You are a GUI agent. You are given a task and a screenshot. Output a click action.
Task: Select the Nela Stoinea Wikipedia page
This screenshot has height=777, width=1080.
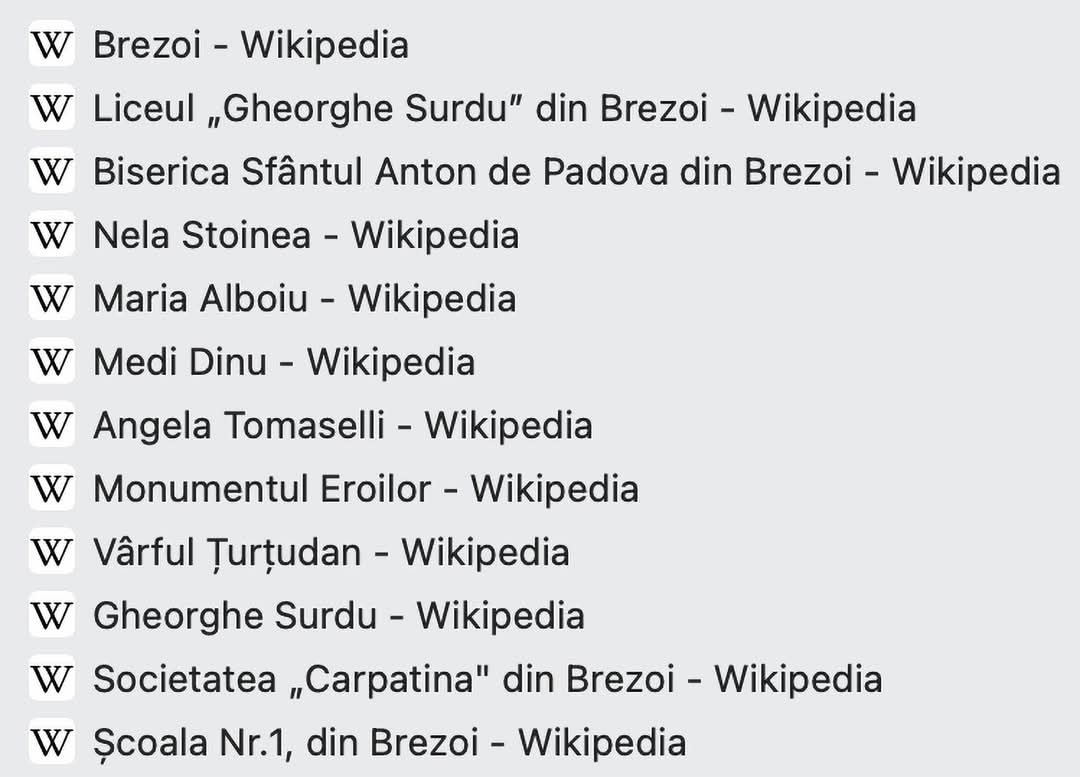pyautogui.click(x=306, y=235)
